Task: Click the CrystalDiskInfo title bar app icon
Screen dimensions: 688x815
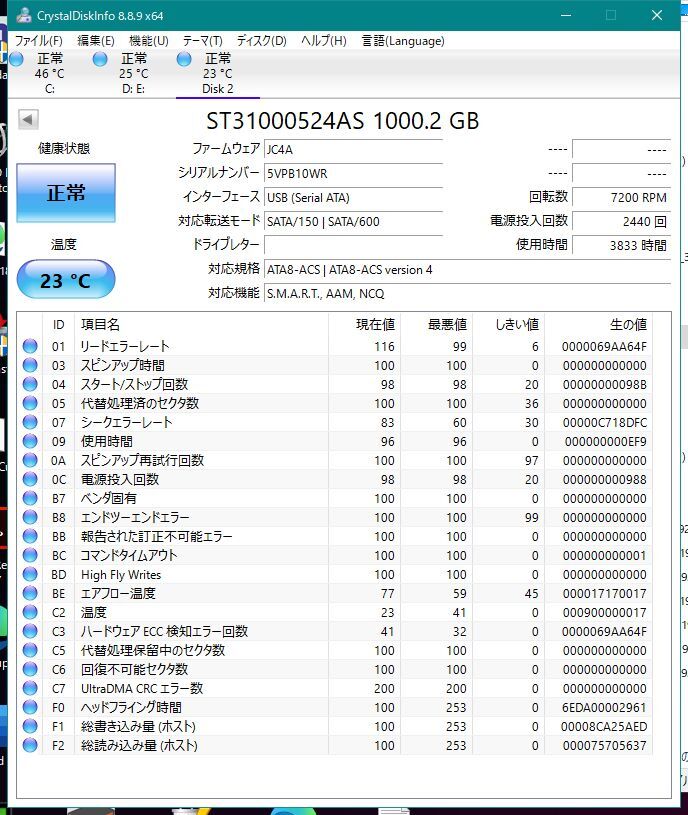Action: coord(23,16)
